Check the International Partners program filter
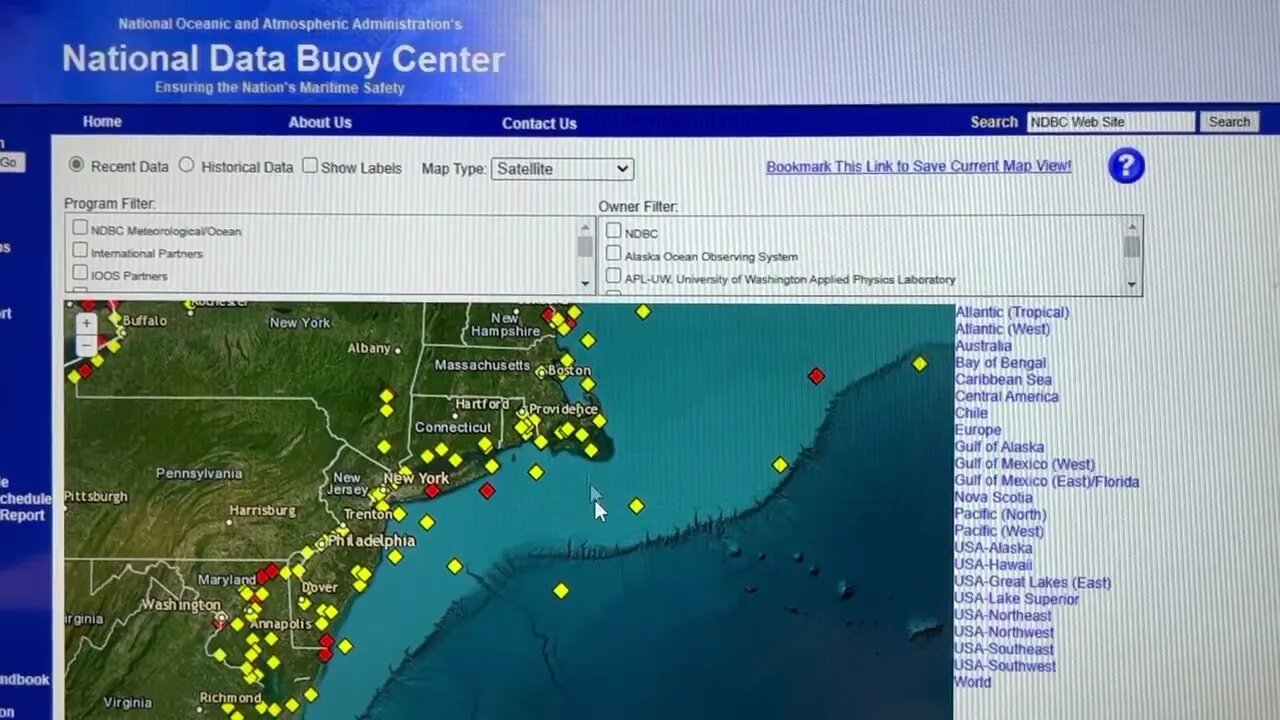This screenshot has width=1280, height=720. (80, 251)
